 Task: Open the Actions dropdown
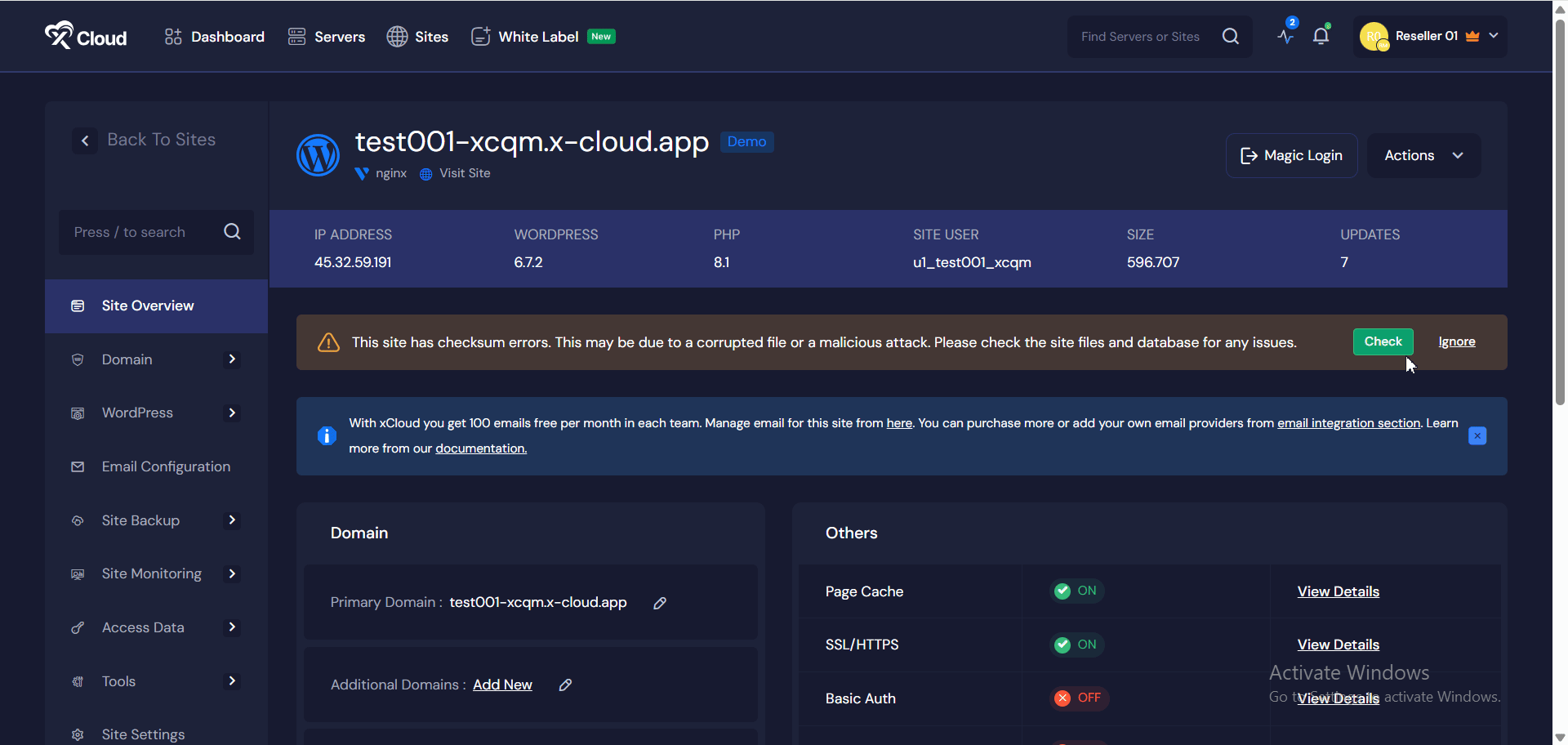pos(1423,155)
